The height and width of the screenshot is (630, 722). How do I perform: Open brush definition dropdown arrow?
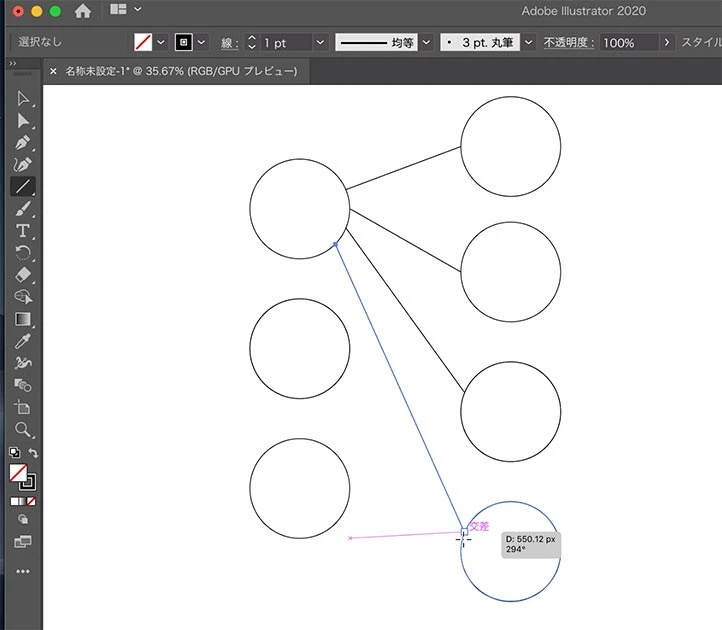tap(529, 42)
